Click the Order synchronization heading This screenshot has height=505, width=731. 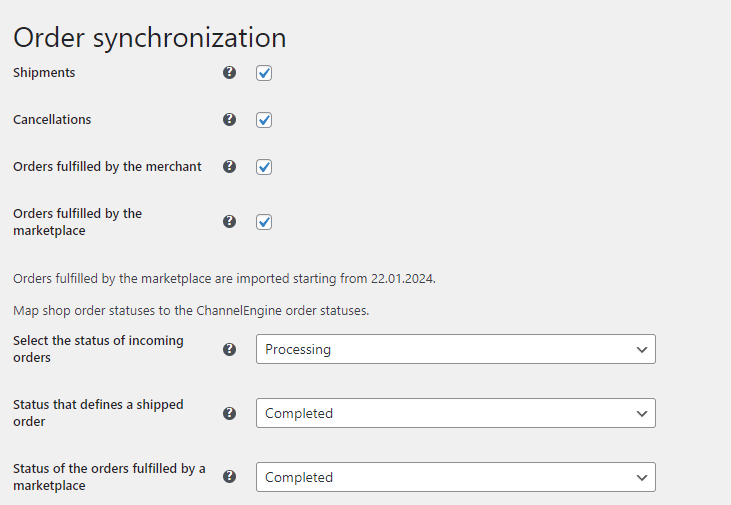(150, 37)
